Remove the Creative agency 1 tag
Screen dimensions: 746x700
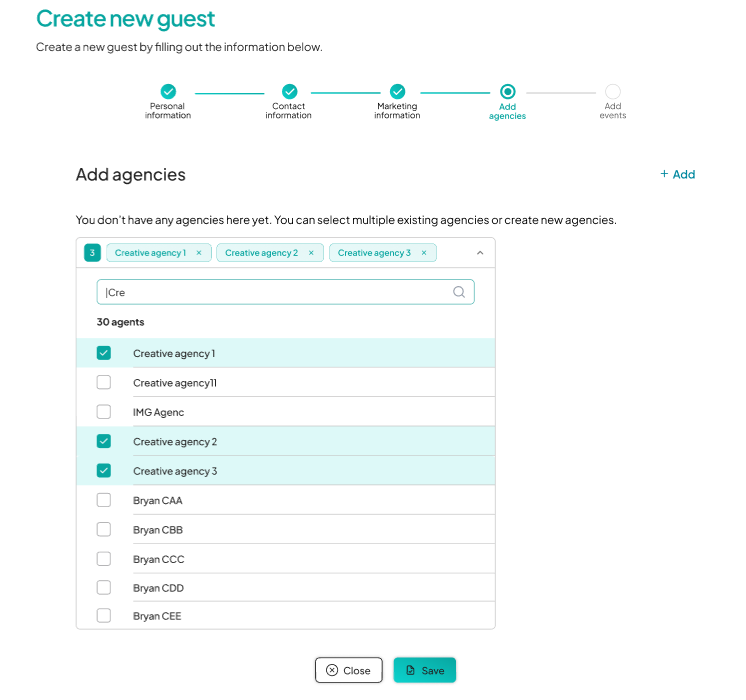[x=199, y=253]
